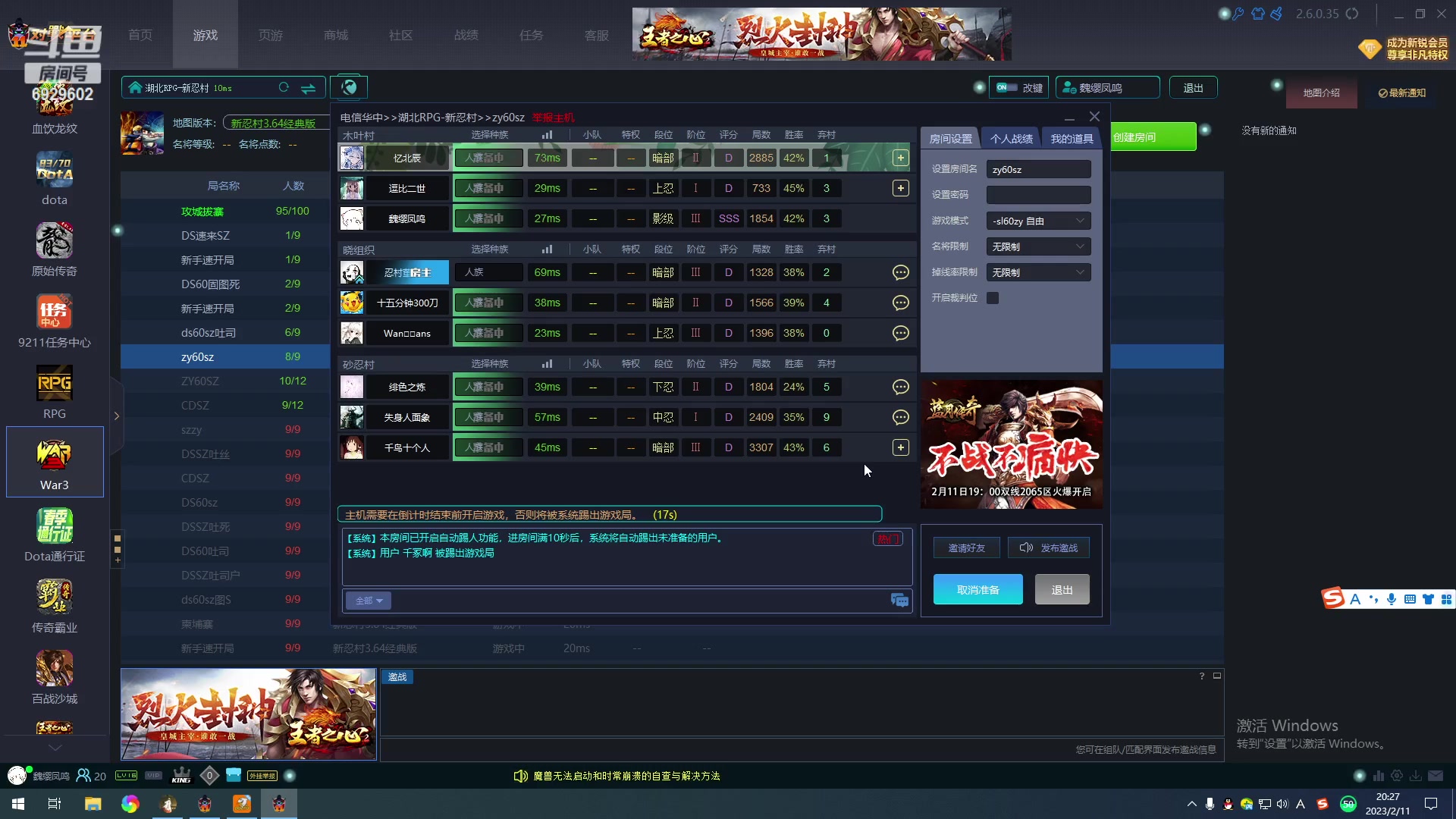Image resolution: width=1456 pixels, height=819 pixels.
Task: Click the 发布邀战 button
Action: (1049, 548)
